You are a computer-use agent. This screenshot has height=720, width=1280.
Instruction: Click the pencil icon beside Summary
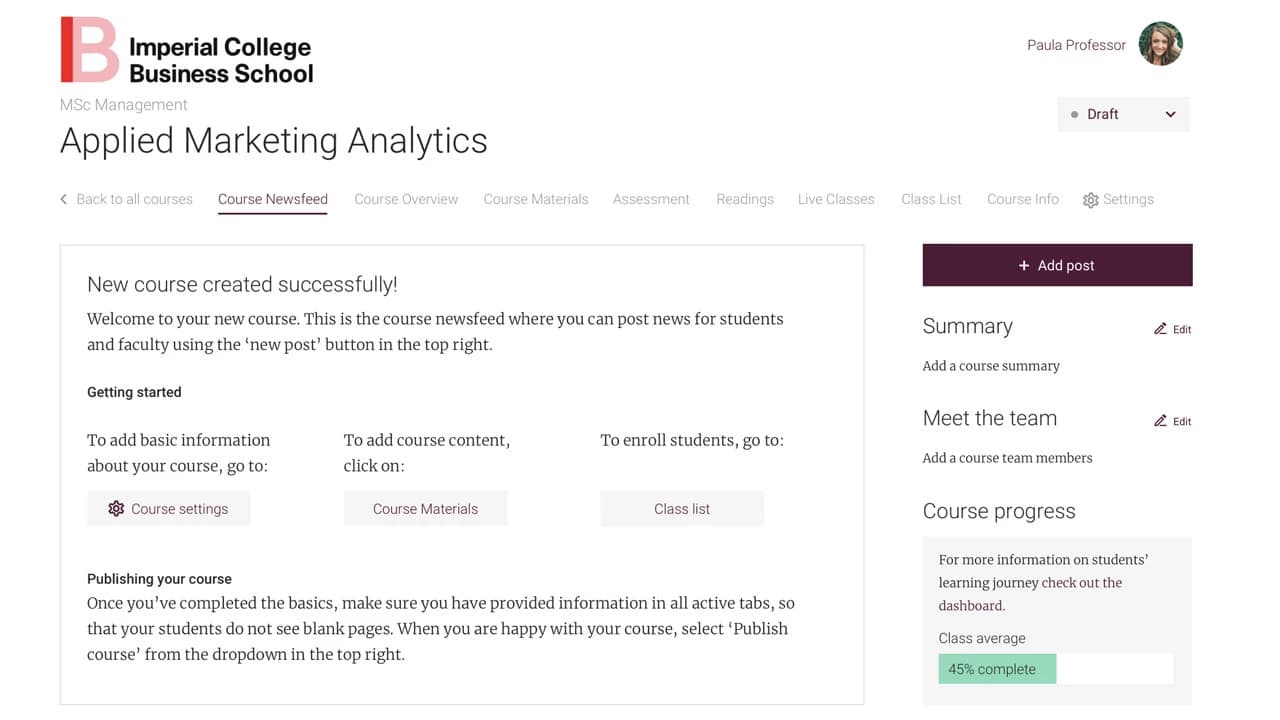coord(1160,329)
